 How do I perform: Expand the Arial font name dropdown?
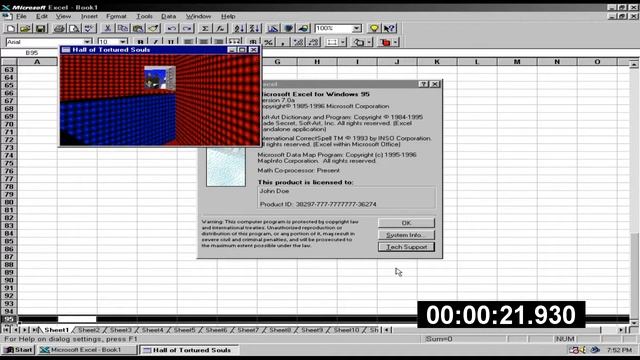coord(87,42)
